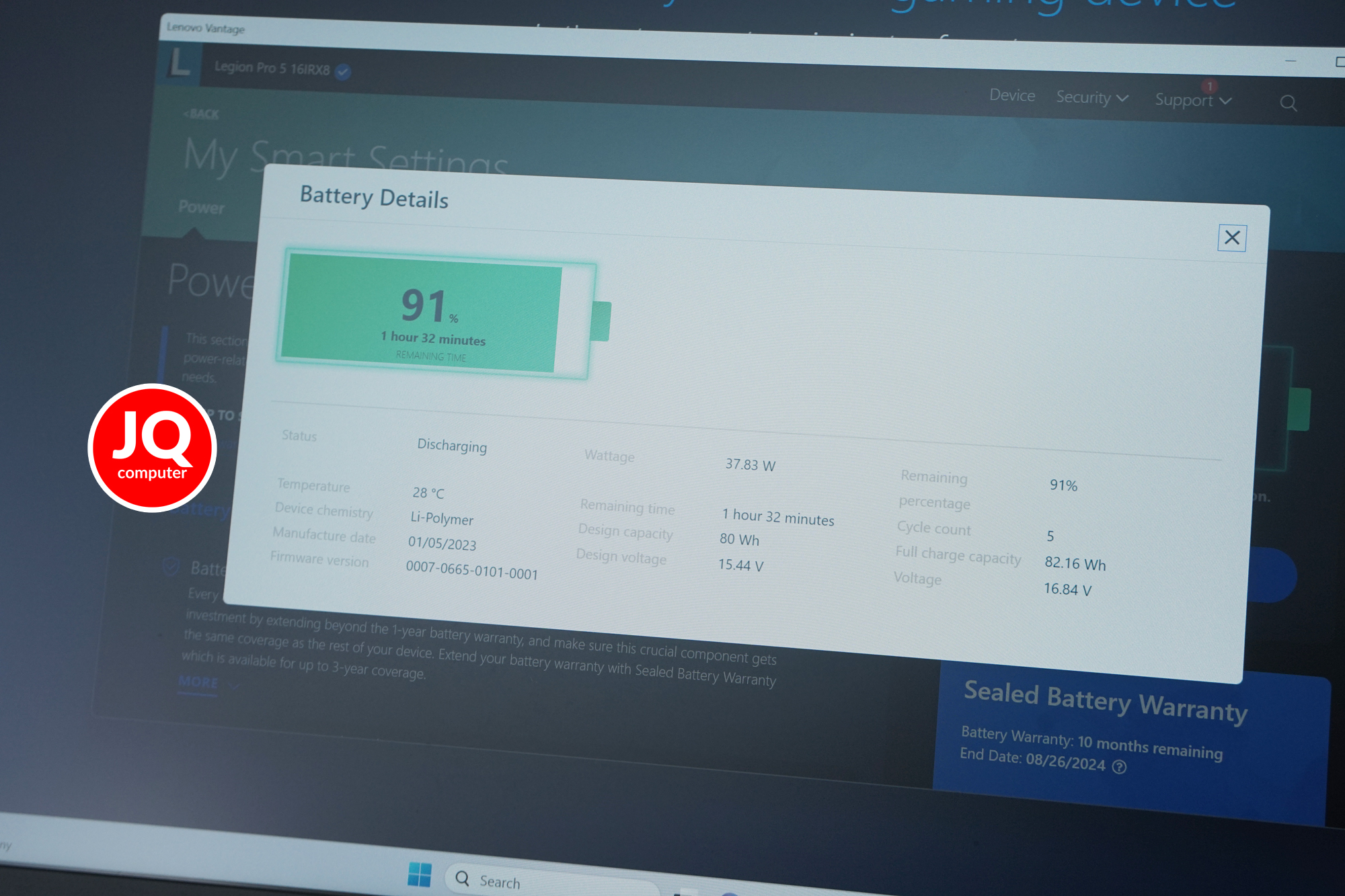
Task: Switch to the Power tab
Action: [201, 207]
